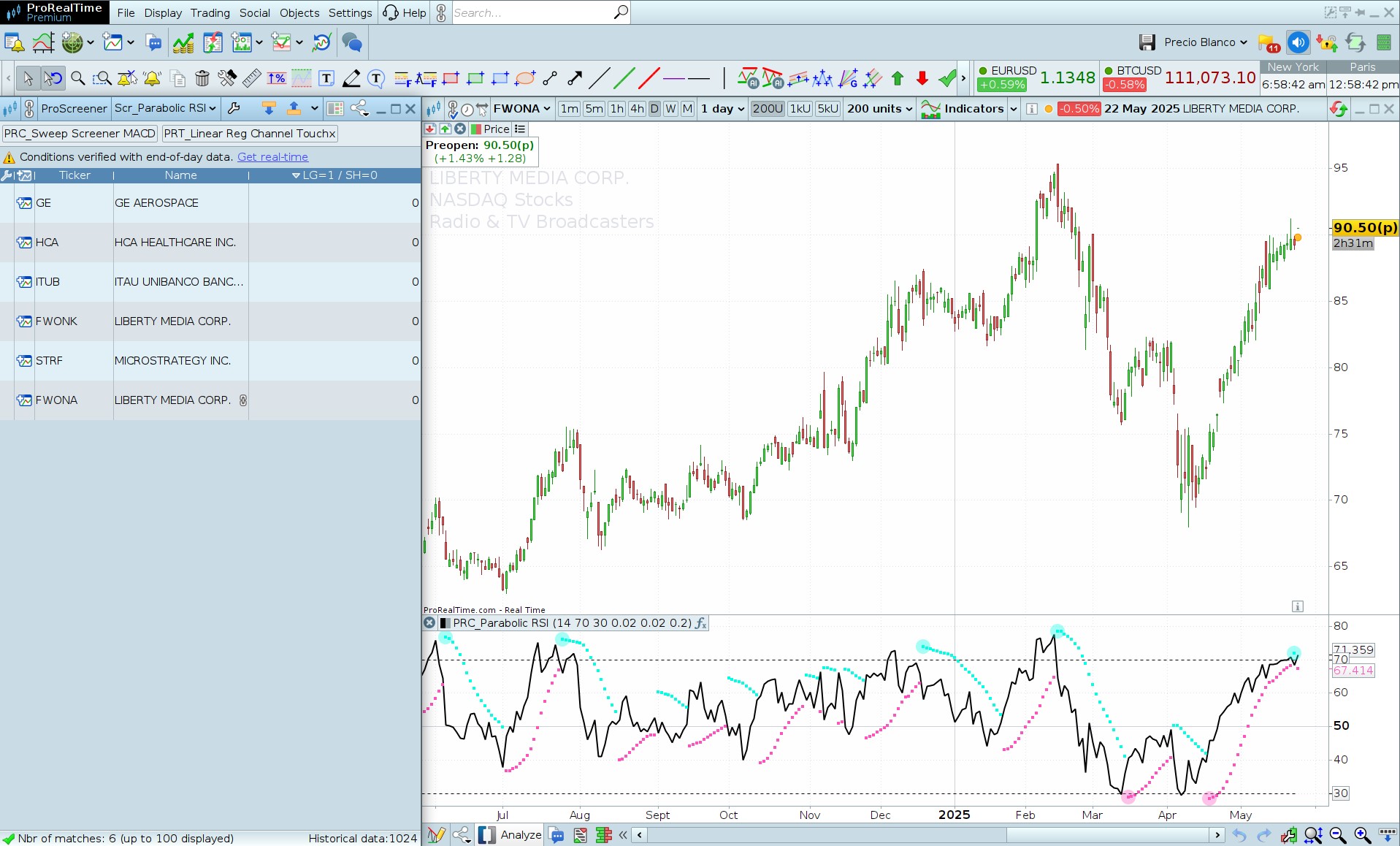Image resolution: width=1400 pixels, height=846 pixels.
Task: Pick the green trend line tool
Action: click(624, 78)
